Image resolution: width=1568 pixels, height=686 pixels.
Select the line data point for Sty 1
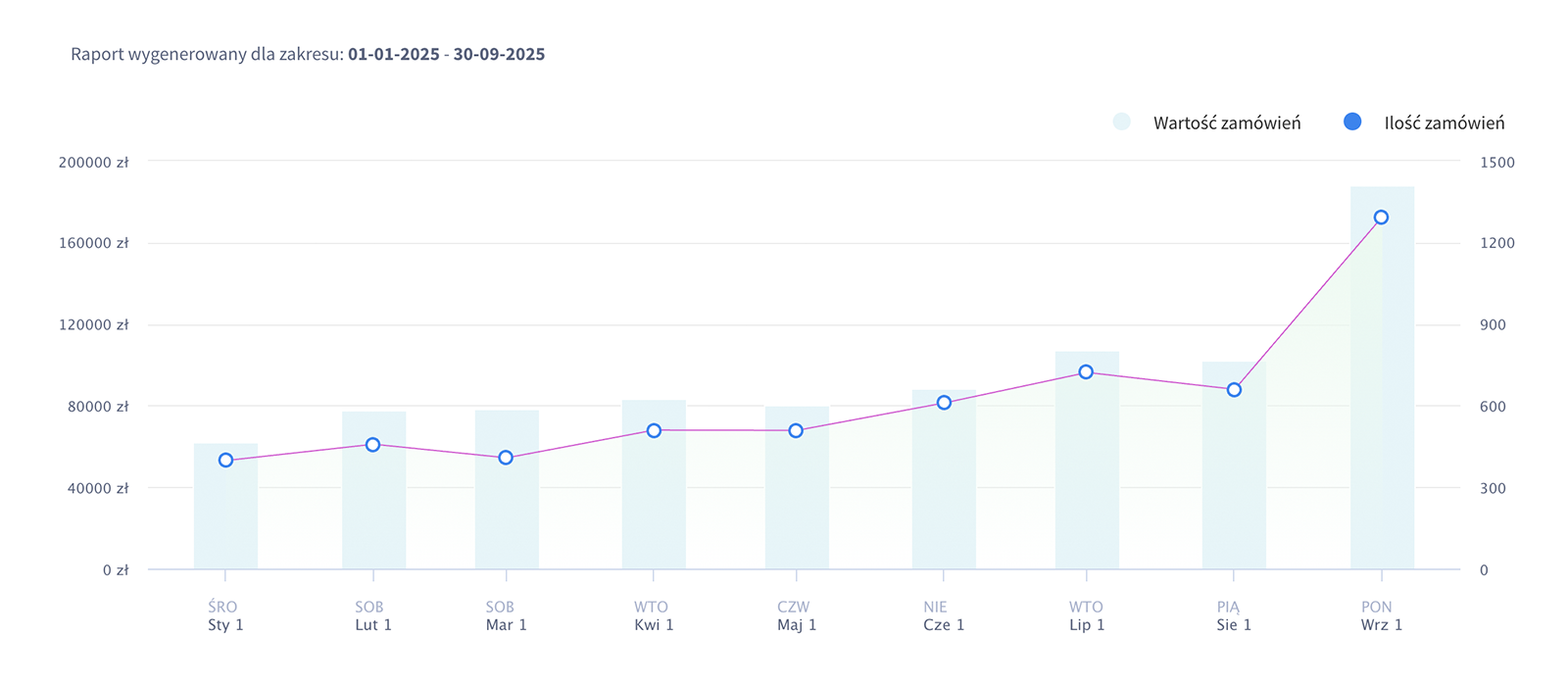click(225, 461)
